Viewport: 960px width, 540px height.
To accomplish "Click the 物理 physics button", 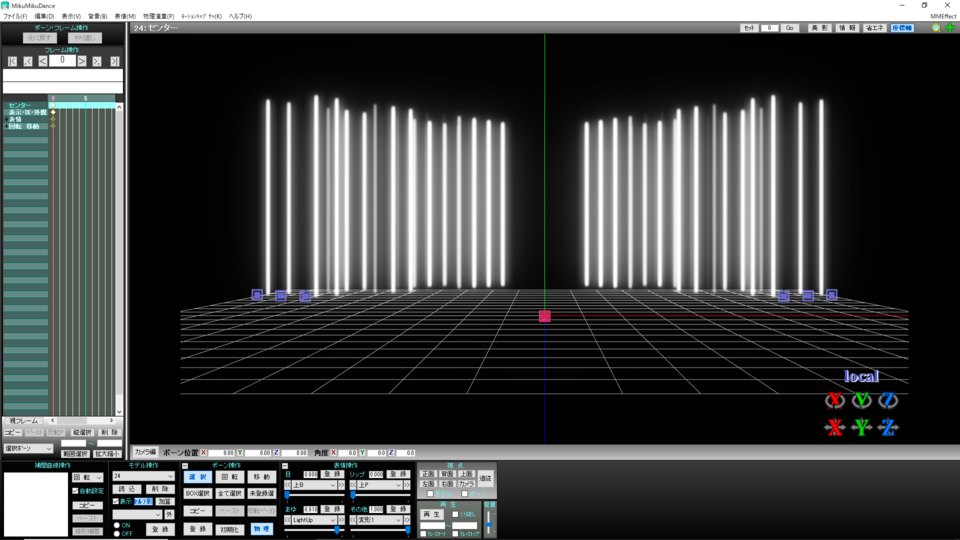I will tap(261, 529).
